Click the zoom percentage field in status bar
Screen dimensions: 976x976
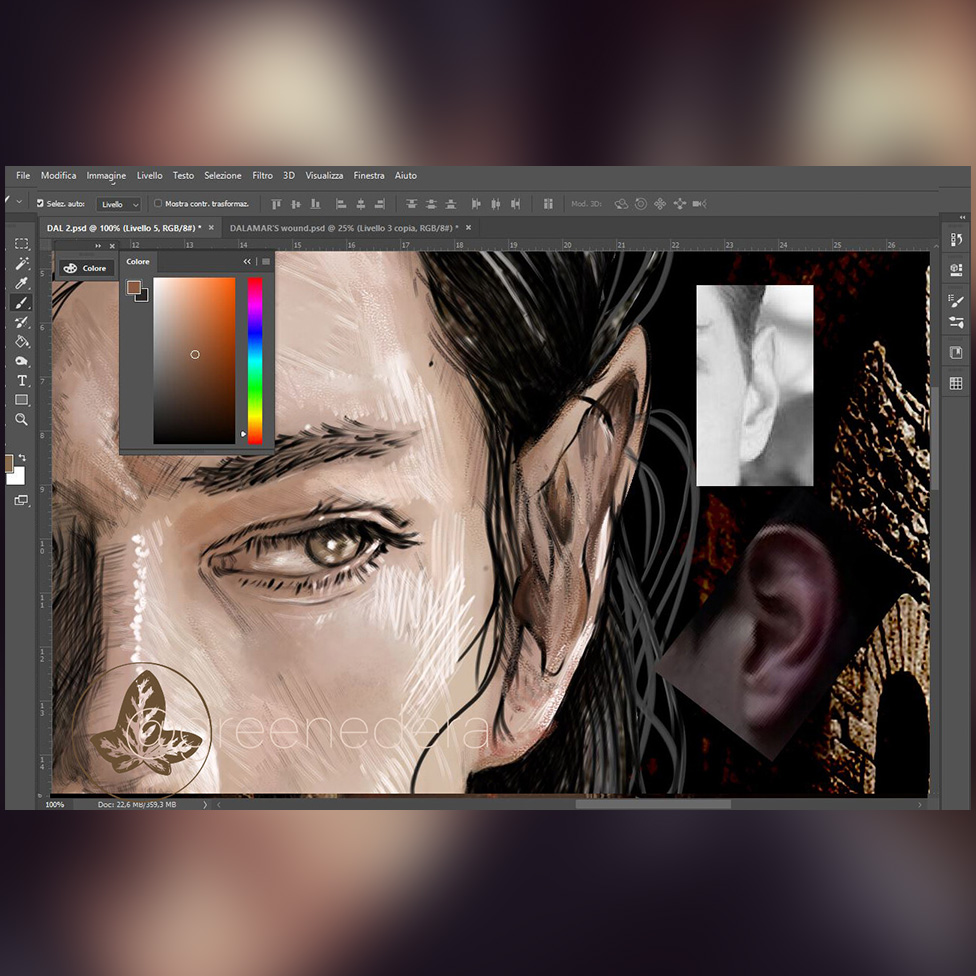tap(55, 804)
